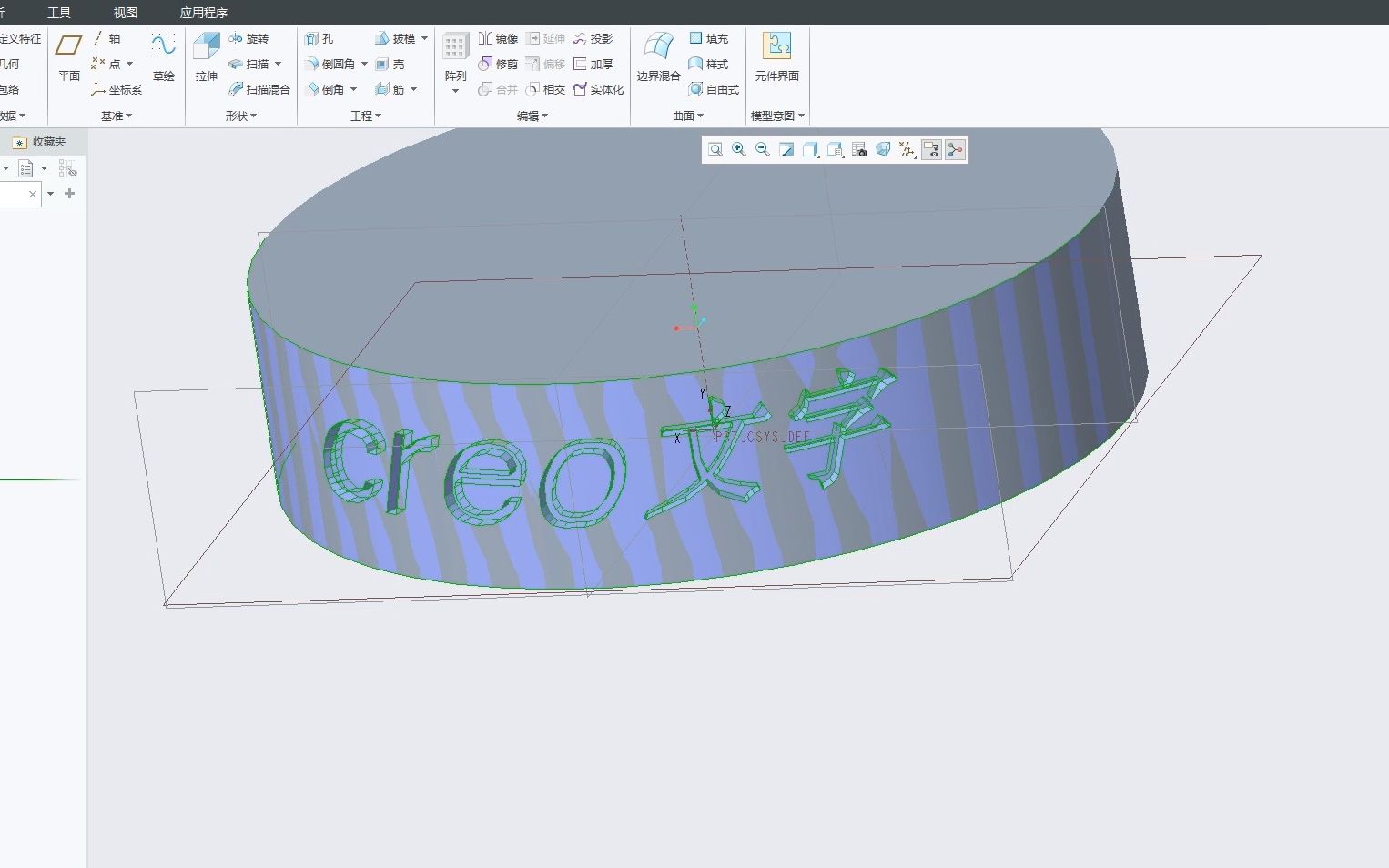Launch the 拉伸 extrude tool
1389x868 pixels.
click(207, 58)
